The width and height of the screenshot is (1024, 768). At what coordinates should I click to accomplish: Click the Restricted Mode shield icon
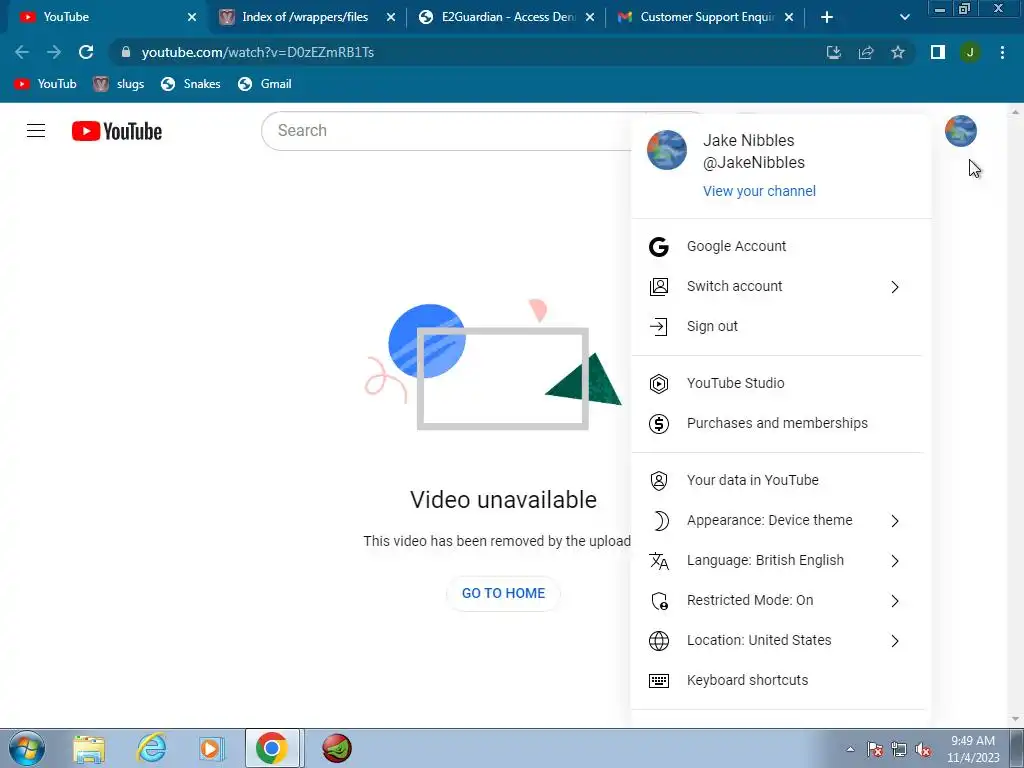point(660,601)
